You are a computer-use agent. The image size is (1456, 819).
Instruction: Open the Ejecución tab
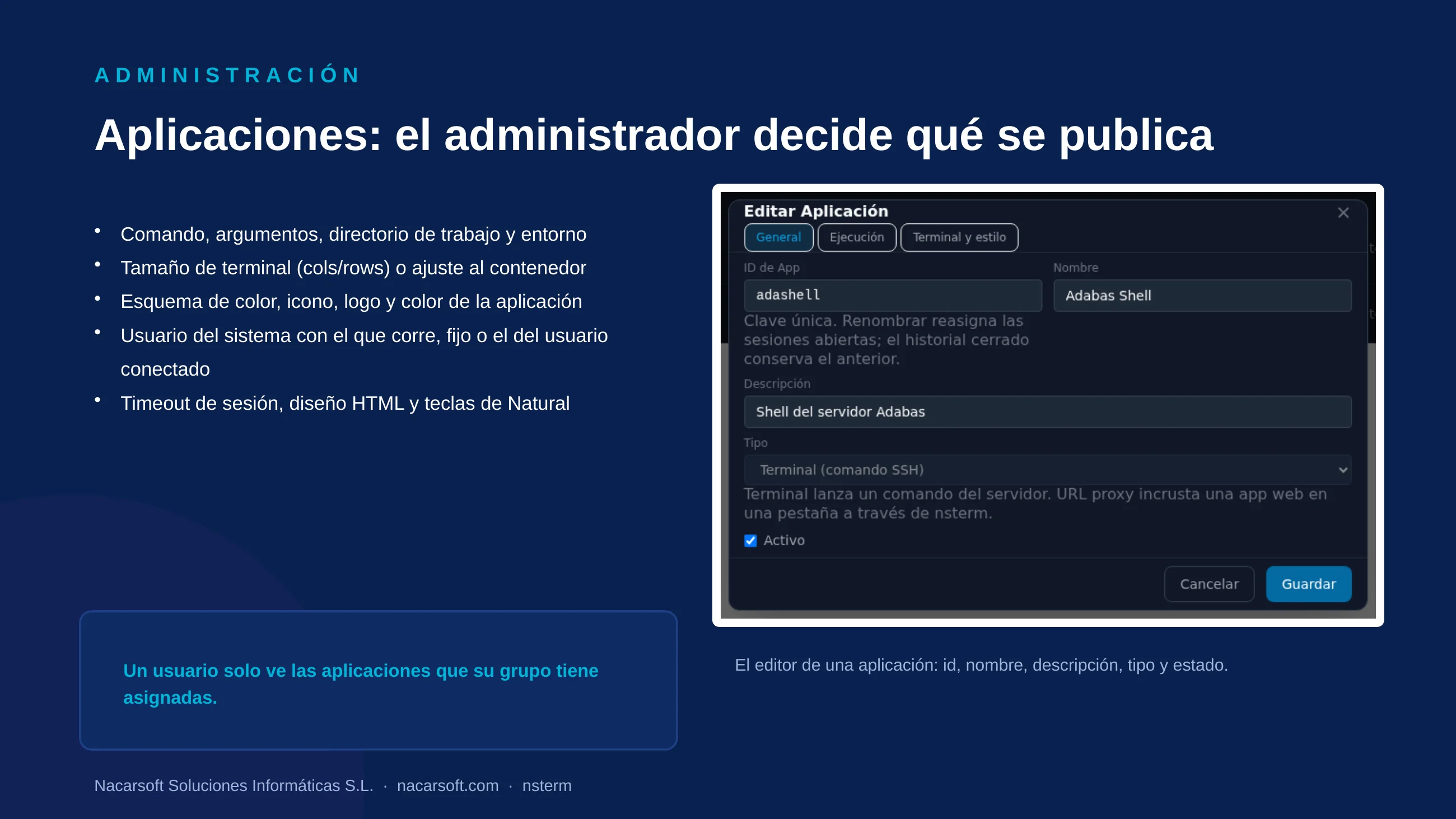[856, 237]
